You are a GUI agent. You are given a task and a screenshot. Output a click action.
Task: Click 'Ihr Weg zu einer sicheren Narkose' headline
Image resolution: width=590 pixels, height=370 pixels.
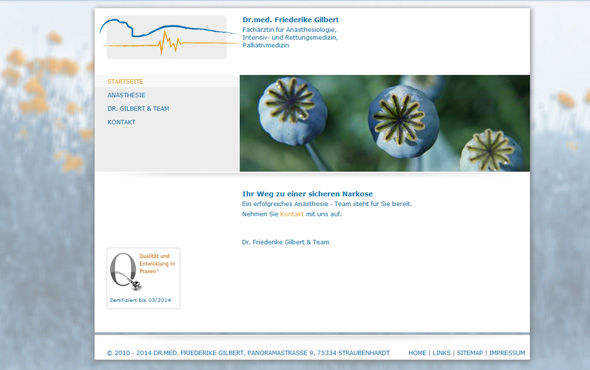coord(307,194)
